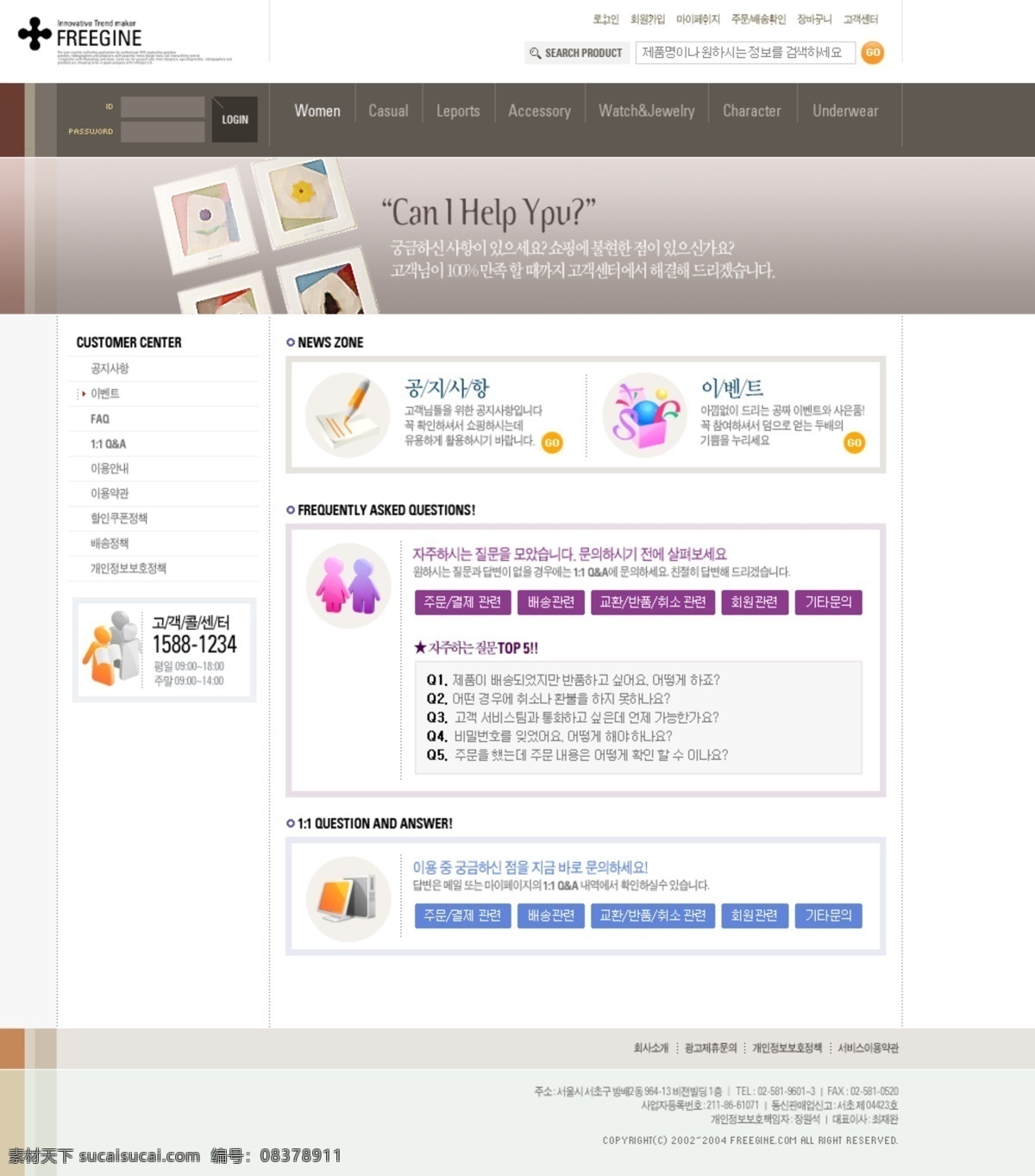Image resolution: width=1035 pixels, height=1176 pixels.
Task: Click the pencil and notepad notice icon
Action: [x=348, y=414]
